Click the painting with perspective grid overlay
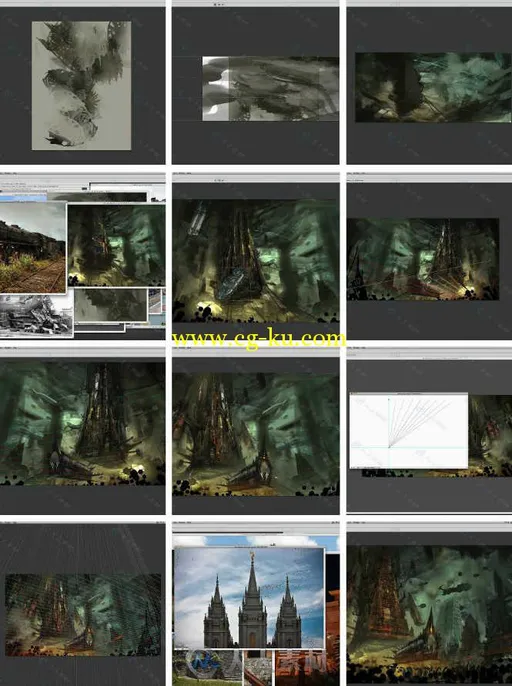 (x=83, y=615)
